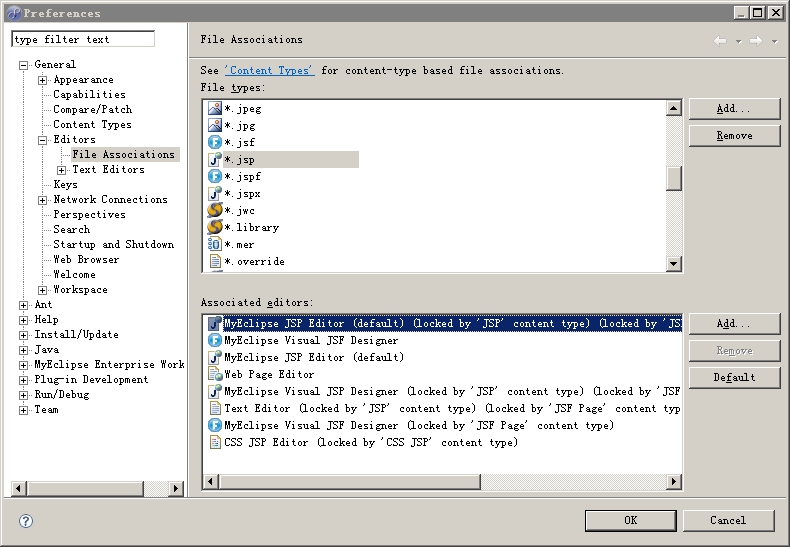The height and width of the screenshot is (547, 790).
Task: Collapse the General tree node
Action: coord(23,65)
